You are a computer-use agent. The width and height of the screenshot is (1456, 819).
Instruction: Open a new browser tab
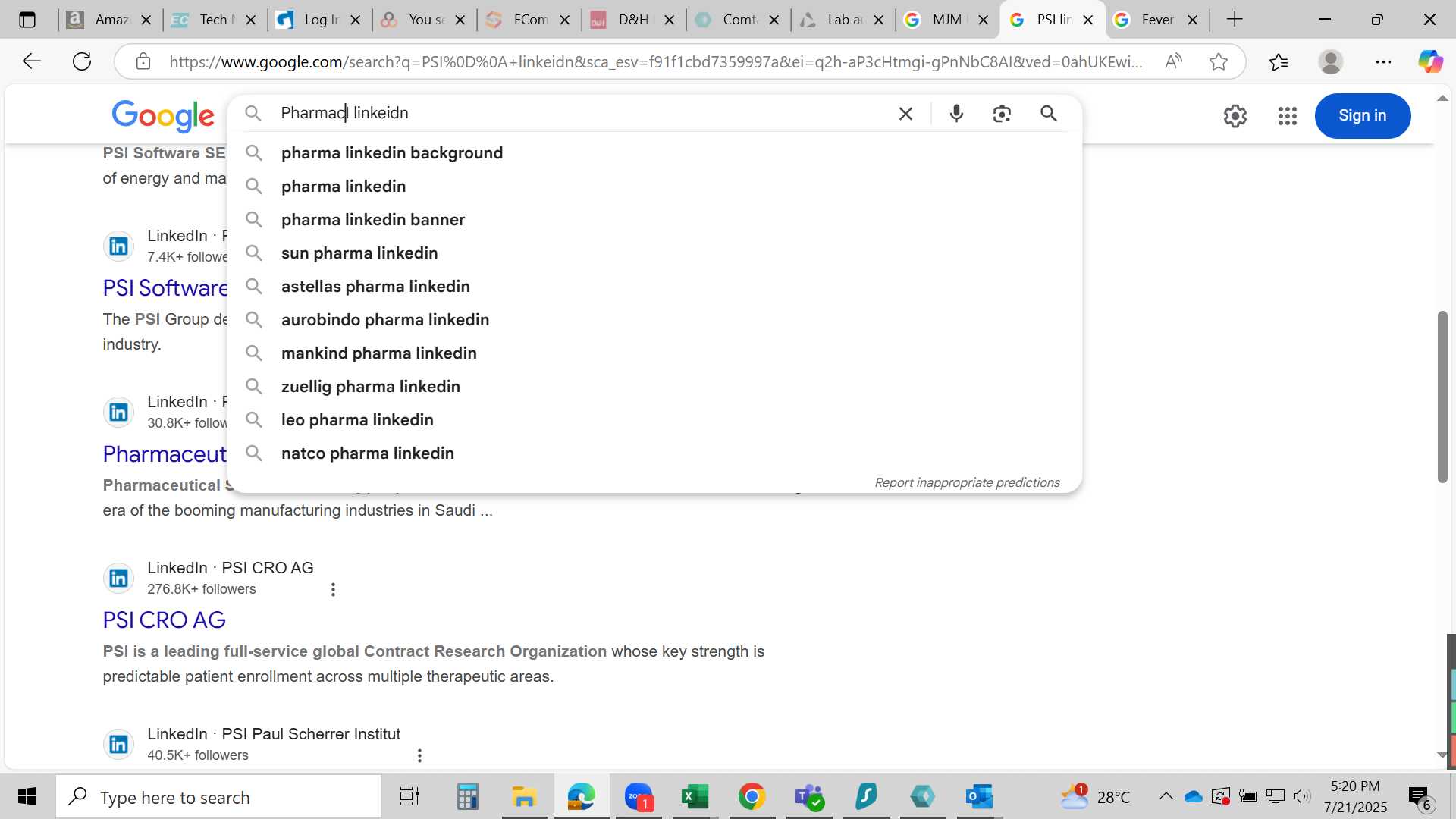[x=1235, y=20]
